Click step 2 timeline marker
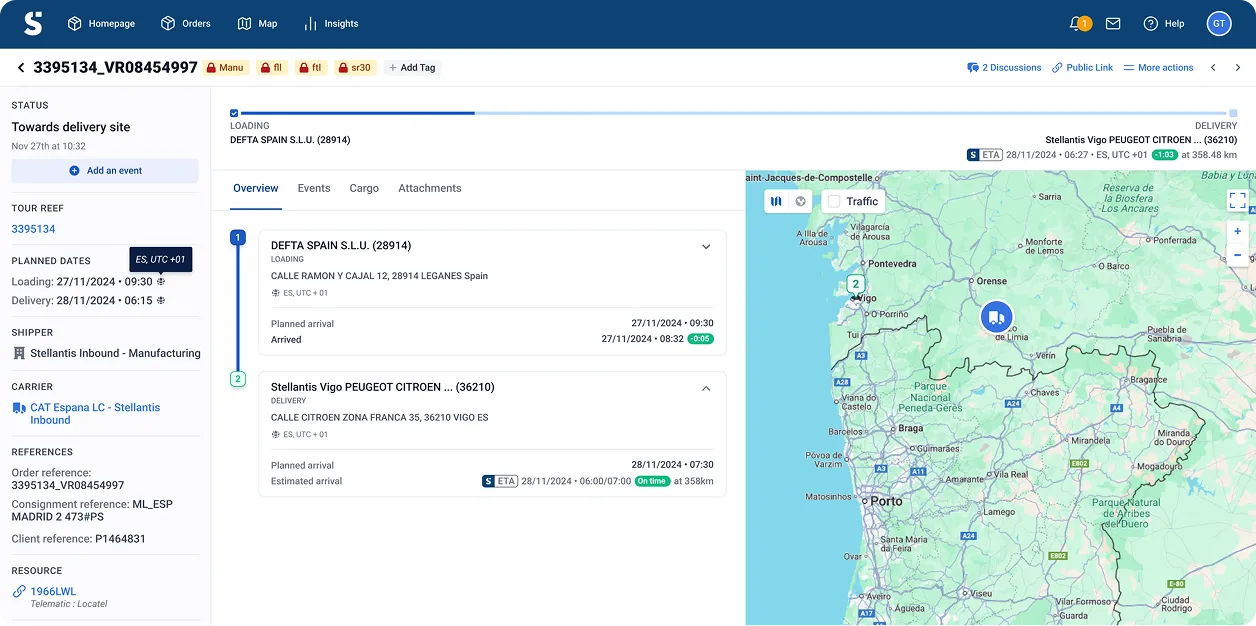The width and height of the screenshot is (1256, 626). (x=237, y=379)
